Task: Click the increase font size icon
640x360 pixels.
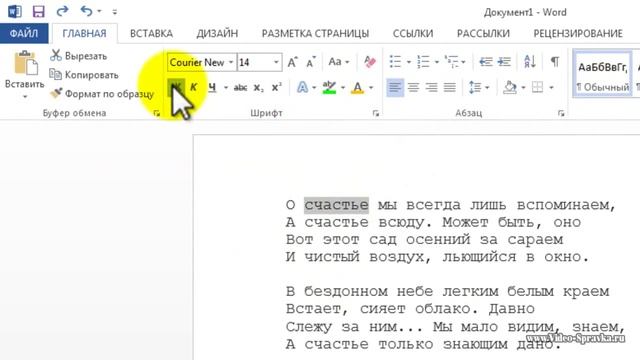Action: tap(292, 62)
